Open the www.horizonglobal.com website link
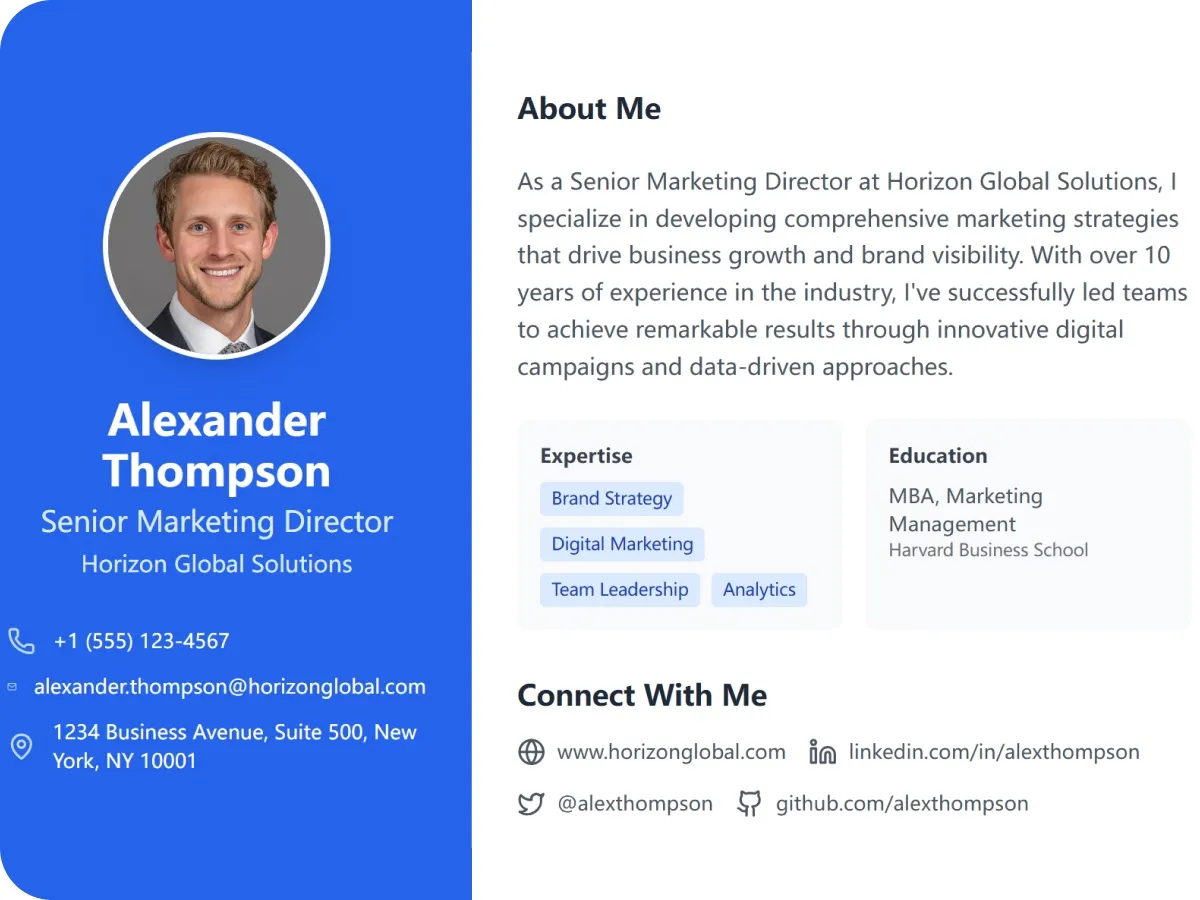 (x=671, y=752)
